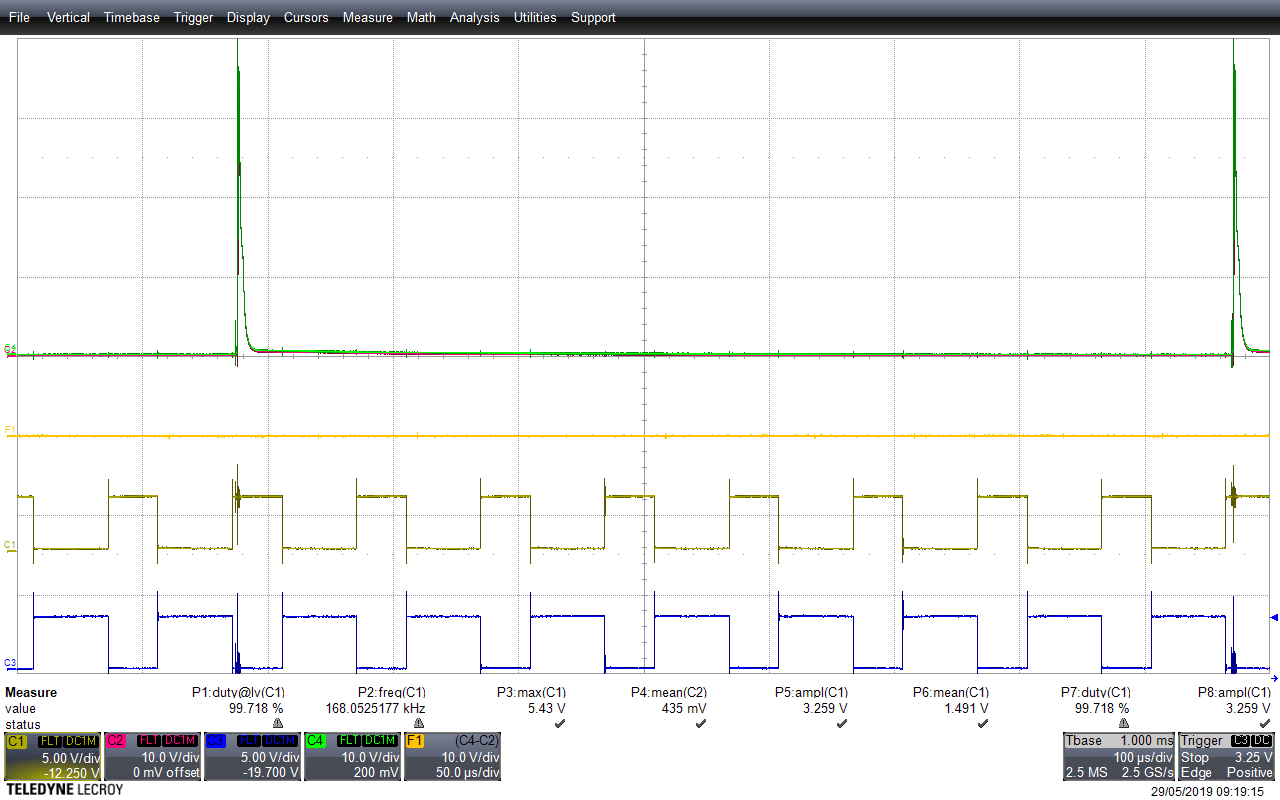Click the Teledyne LeCroy logo
This screenshot has width=1280, height=800.
coord(64,790)
